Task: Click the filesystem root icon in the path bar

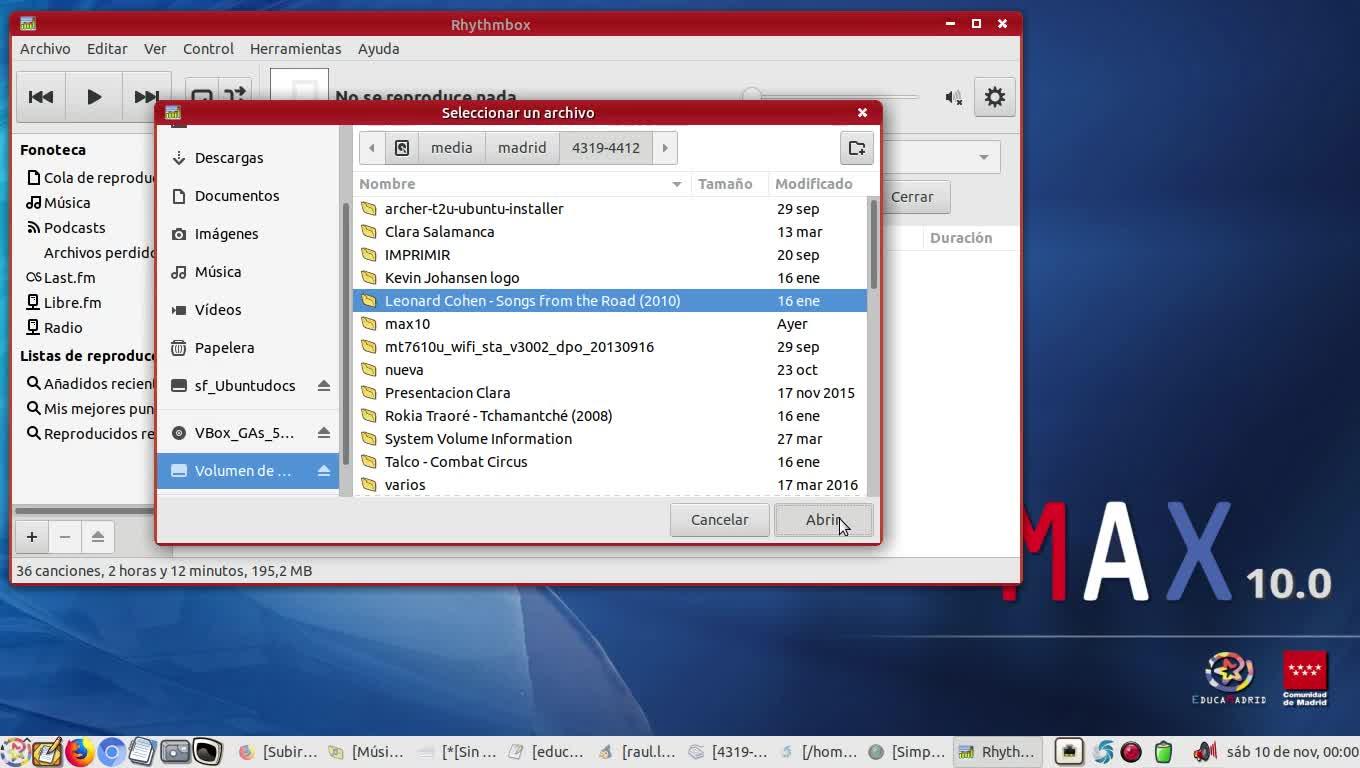Action: pos(402,148)
